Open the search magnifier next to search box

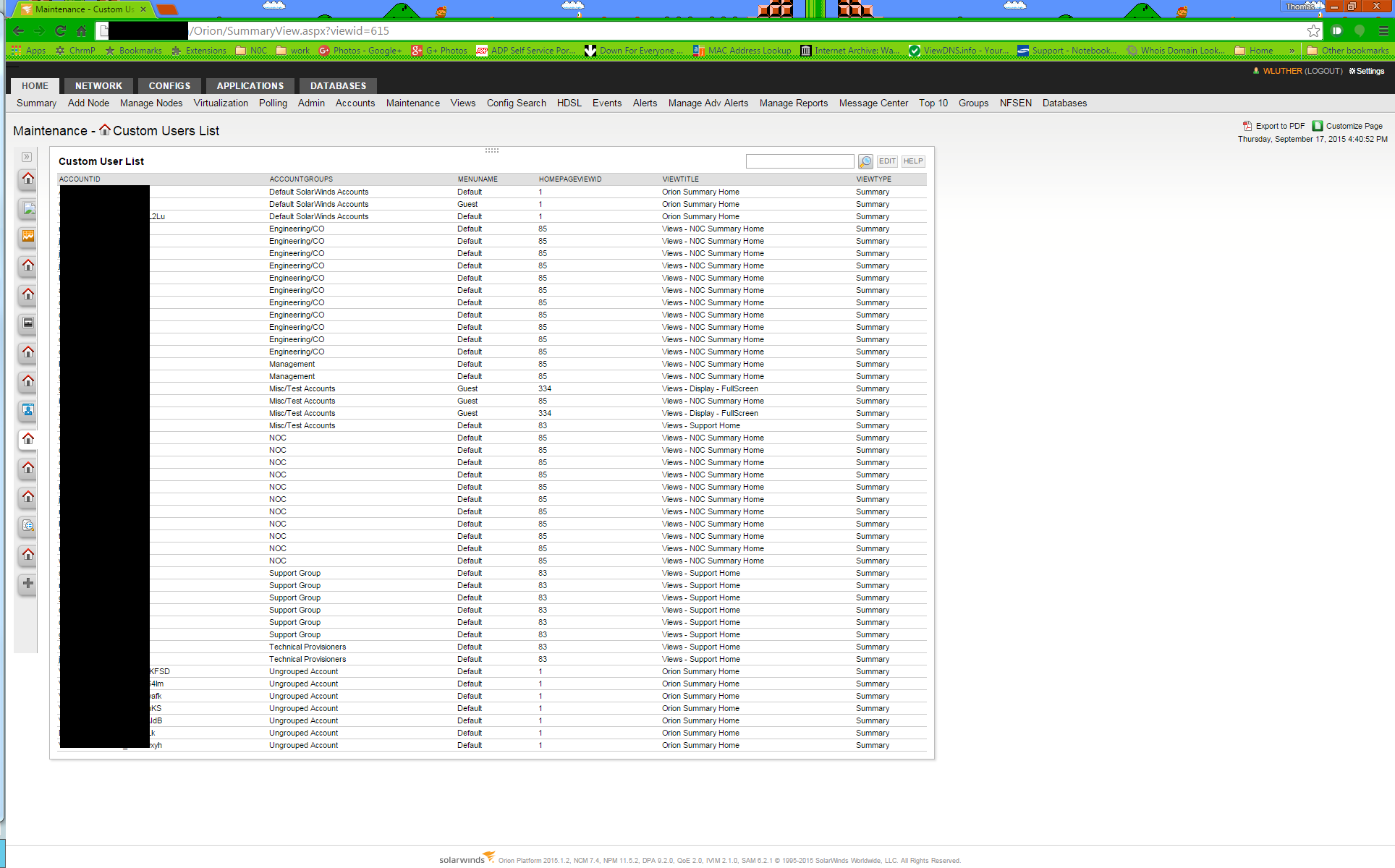(x=865, y=161)
